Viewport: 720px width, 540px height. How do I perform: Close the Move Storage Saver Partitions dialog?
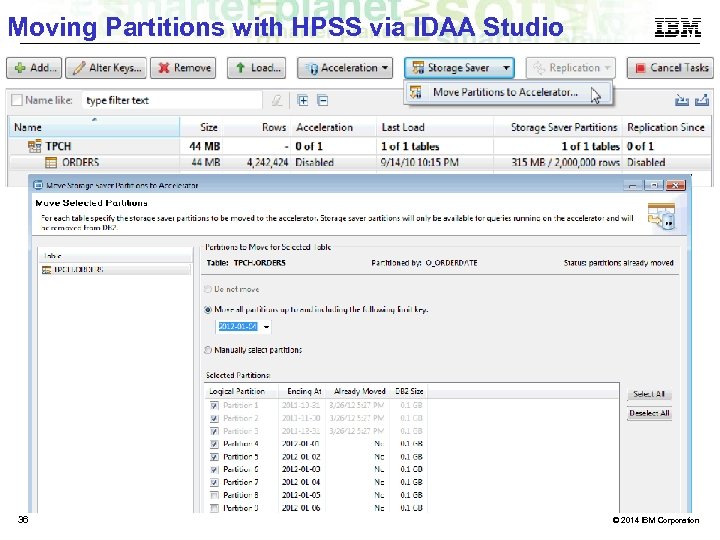tap(675, 185)
